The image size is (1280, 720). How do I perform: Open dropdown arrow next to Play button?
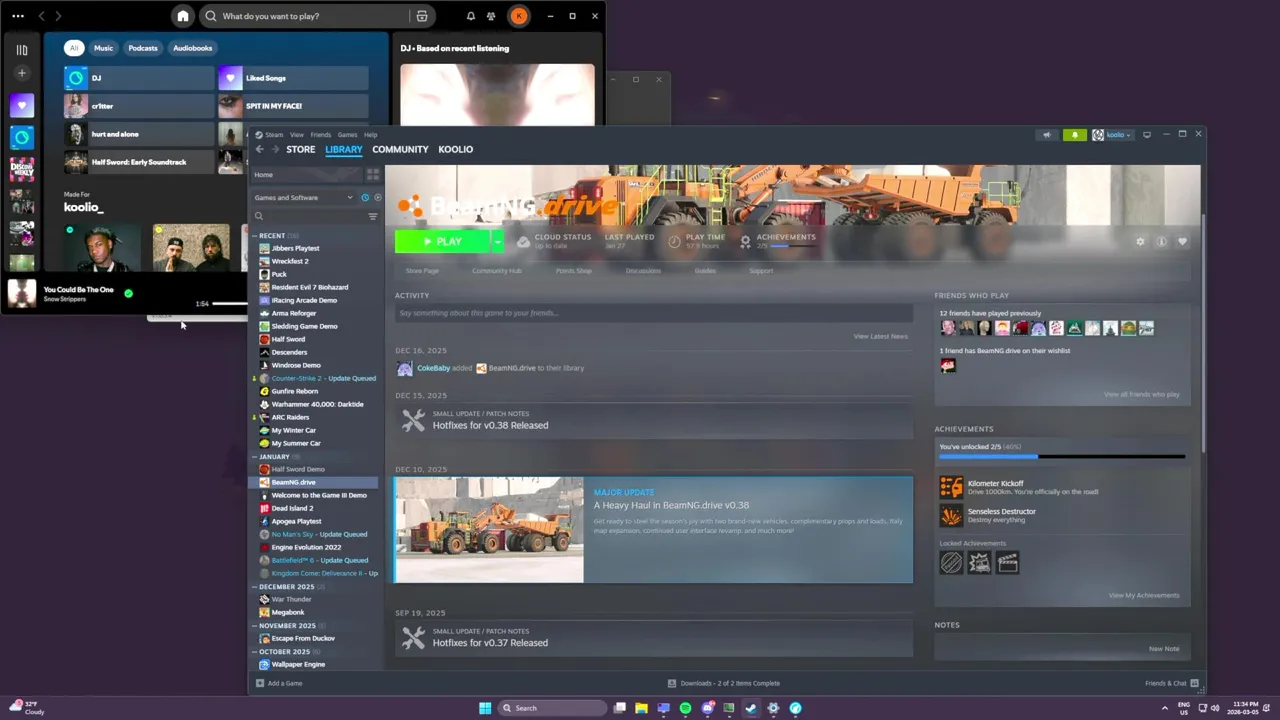tap(497, 241)
